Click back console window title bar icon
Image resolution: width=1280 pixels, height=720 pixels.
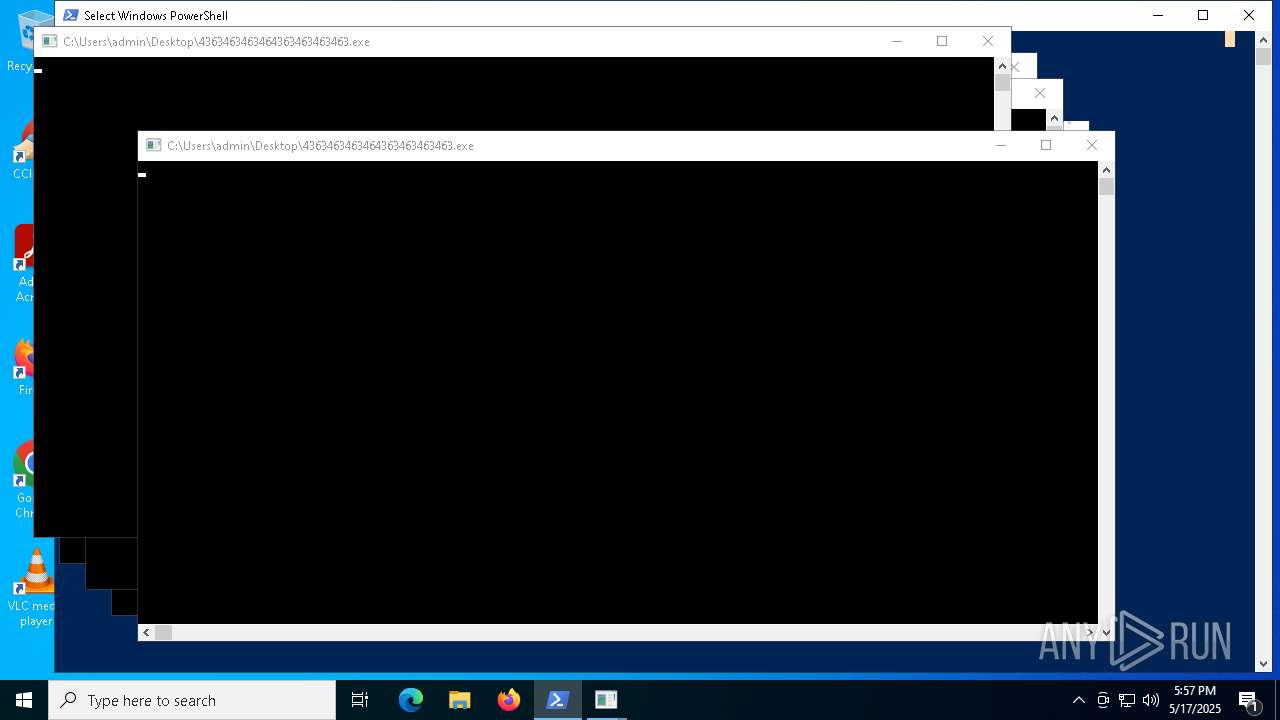tap(49, 42)
